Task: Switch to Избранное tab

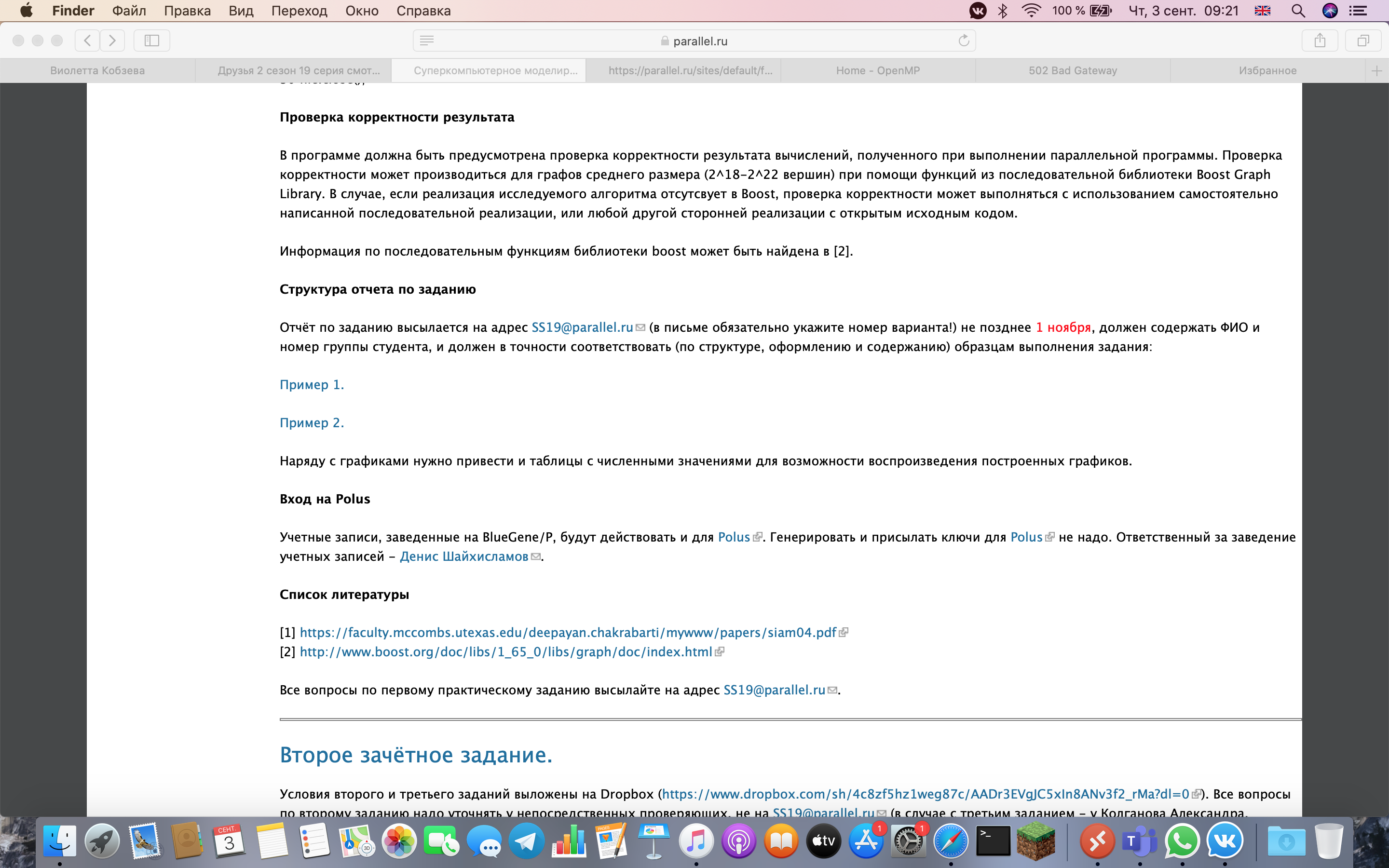Action: tap(1267, 70)
